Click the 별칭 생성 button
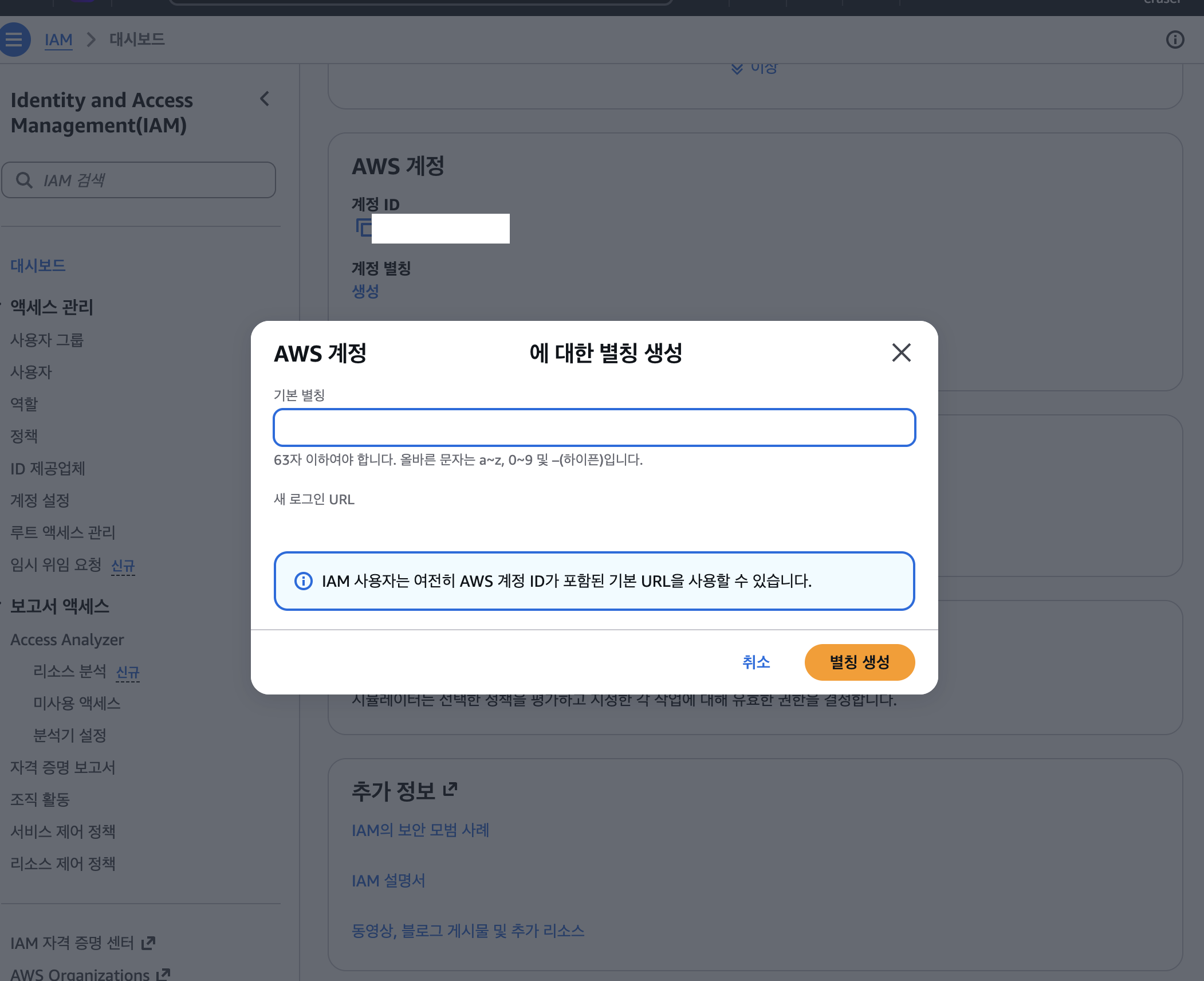Screen dimensions: 1204x981 pyautogui.click(x=860, y=662)
